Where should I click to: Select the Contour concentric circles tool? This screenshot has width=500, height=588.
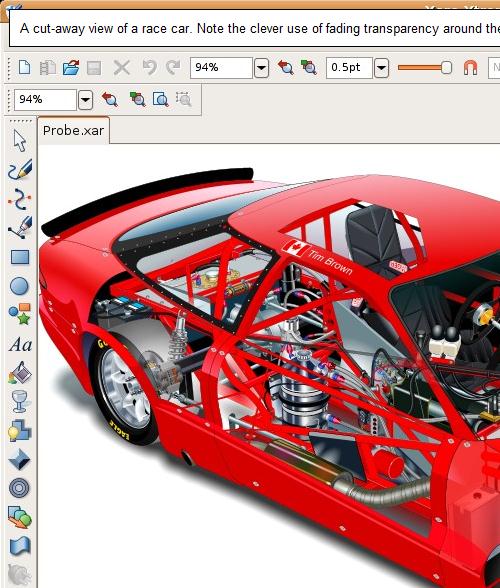click(19, 488)
